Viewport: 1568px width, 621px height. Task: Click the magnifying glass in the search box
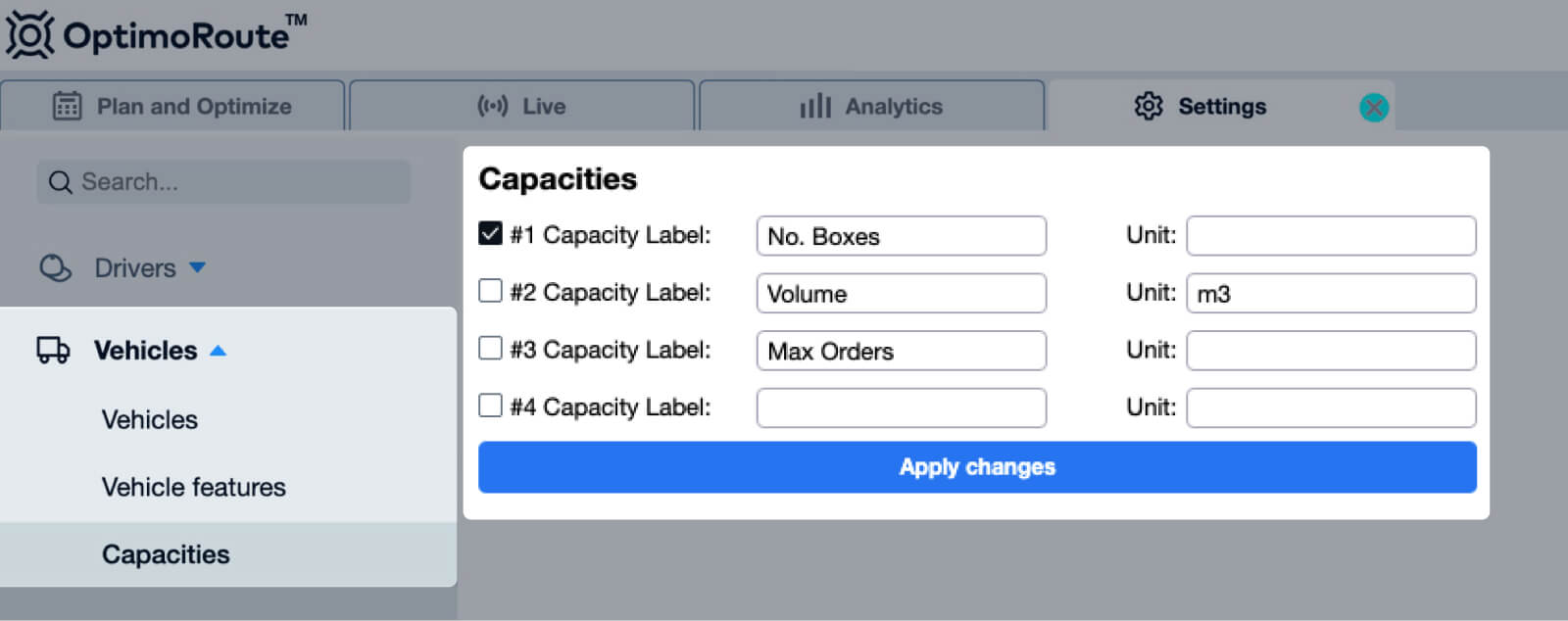tap(61, 181)
